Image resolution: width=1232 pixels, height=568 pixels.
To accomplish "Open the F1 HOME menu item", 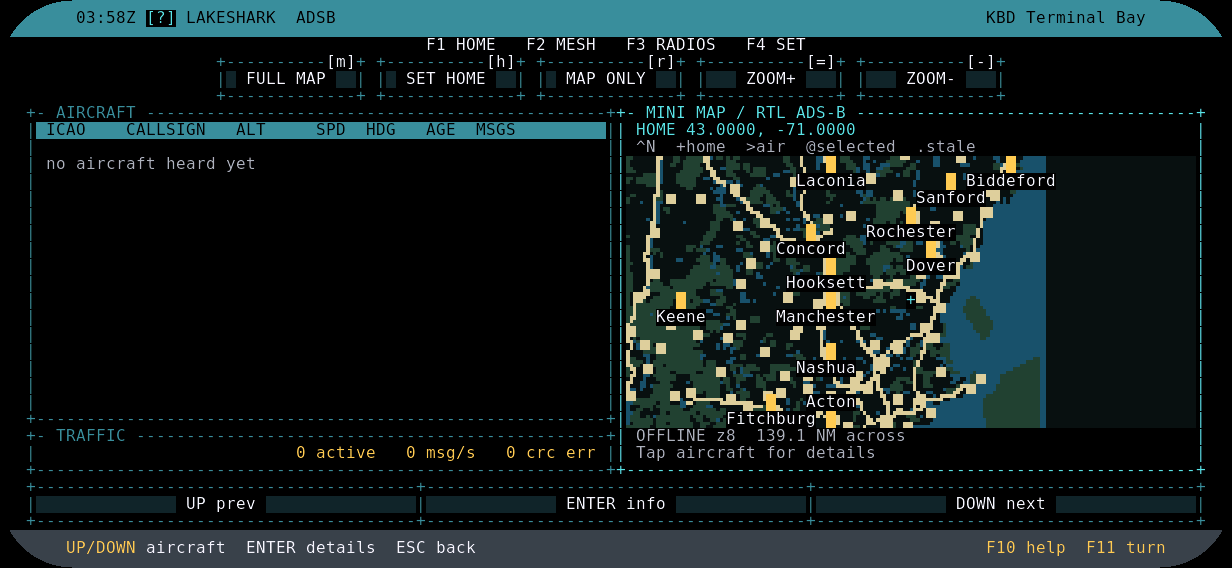I will pos(461,45).
